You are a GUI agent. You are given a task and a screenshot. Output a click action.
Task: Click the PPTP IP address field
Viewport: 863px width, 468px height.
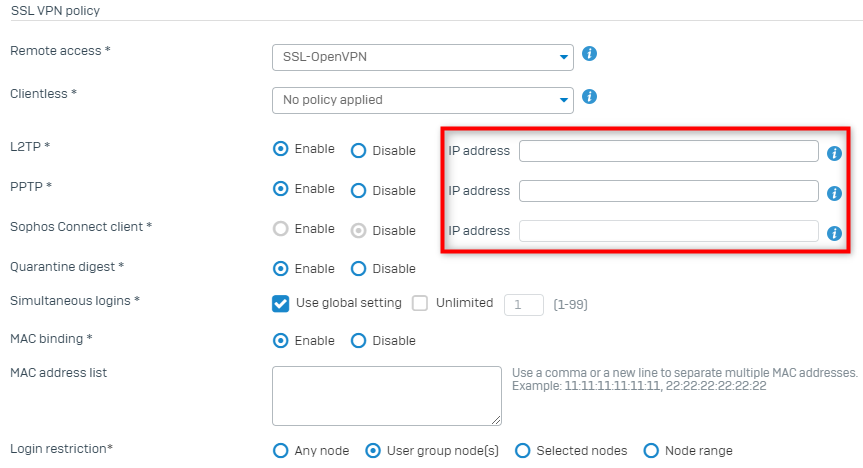pos(669,191)
